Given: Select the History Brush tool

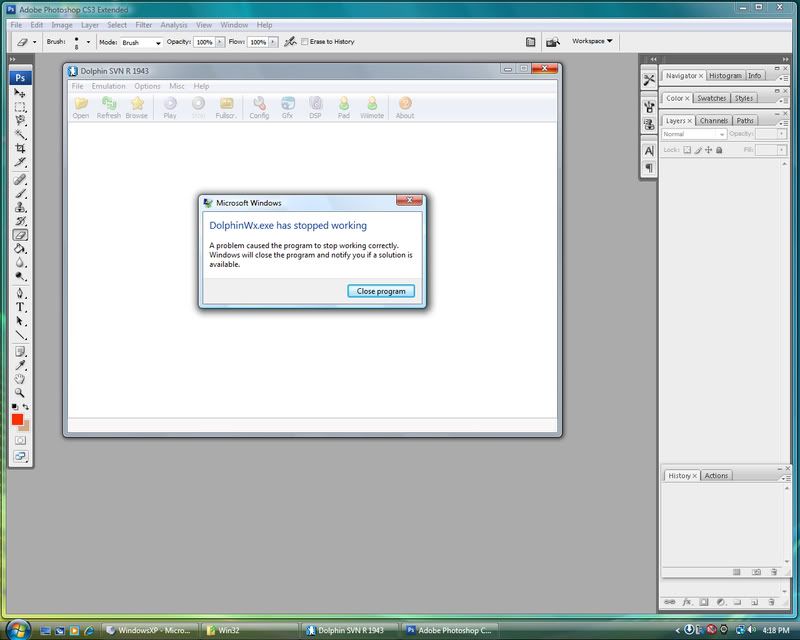Looking at the screenshot, I should (20, 221).
